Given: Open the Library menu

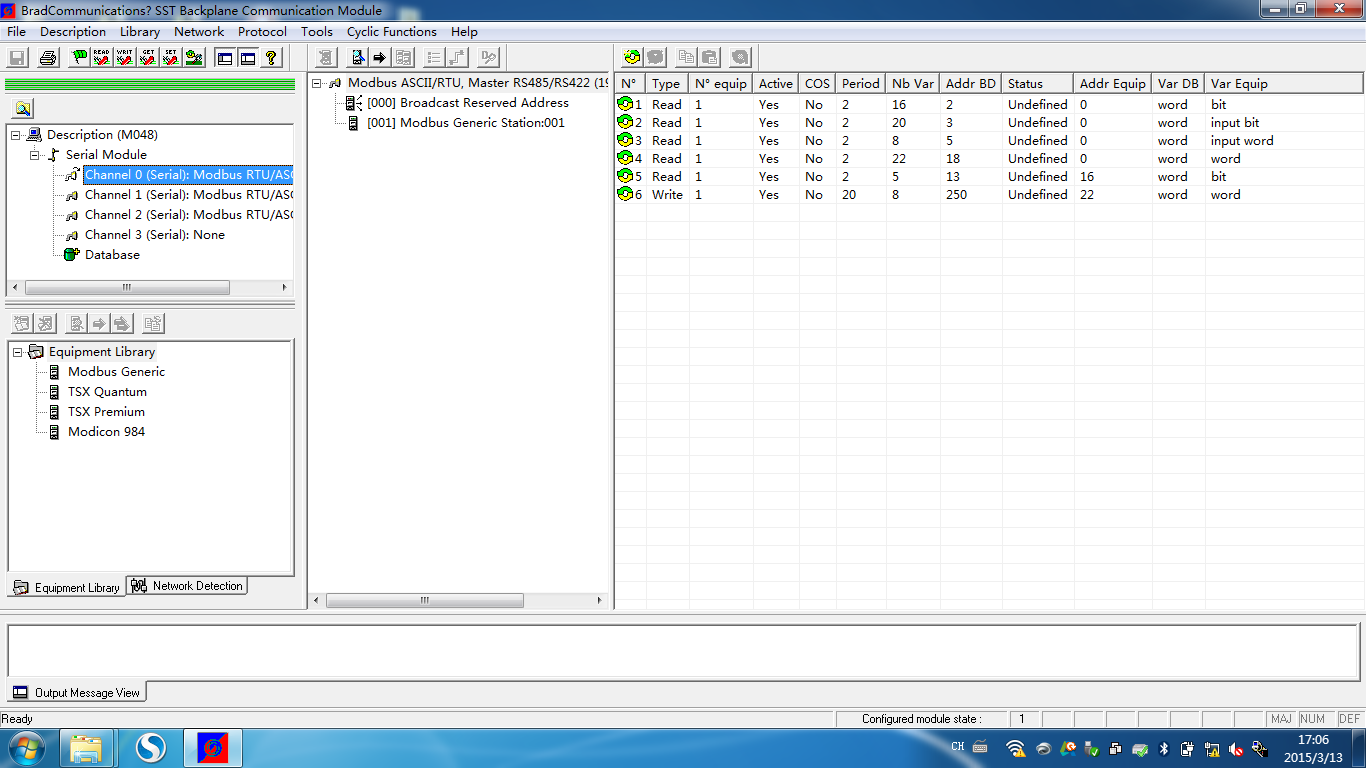Looking at the screenshot, I should (140, 31).
